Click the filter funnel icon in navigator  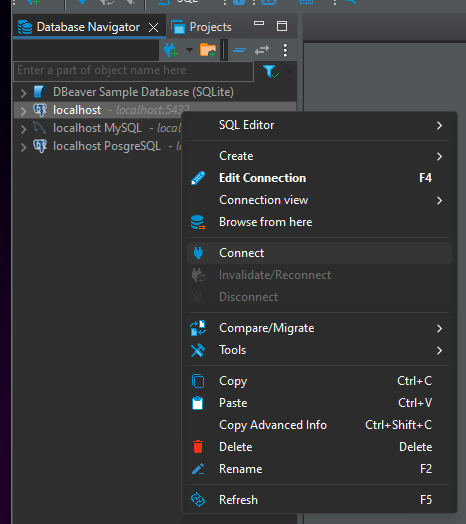(x=270, y=72)
